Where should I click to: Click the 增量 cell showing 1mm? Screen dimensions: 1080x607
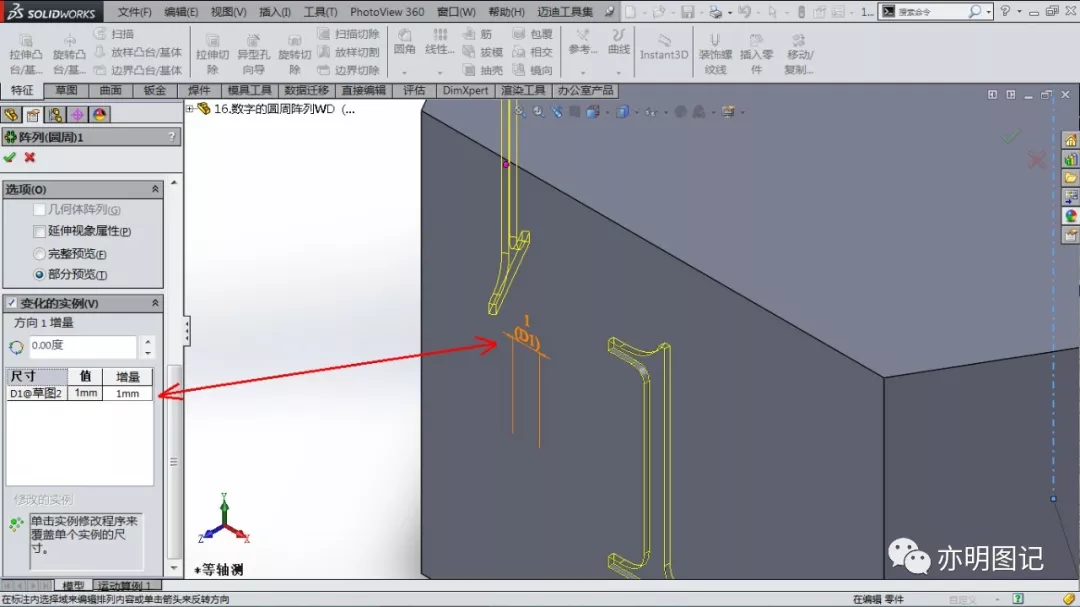tap(127, 393)
